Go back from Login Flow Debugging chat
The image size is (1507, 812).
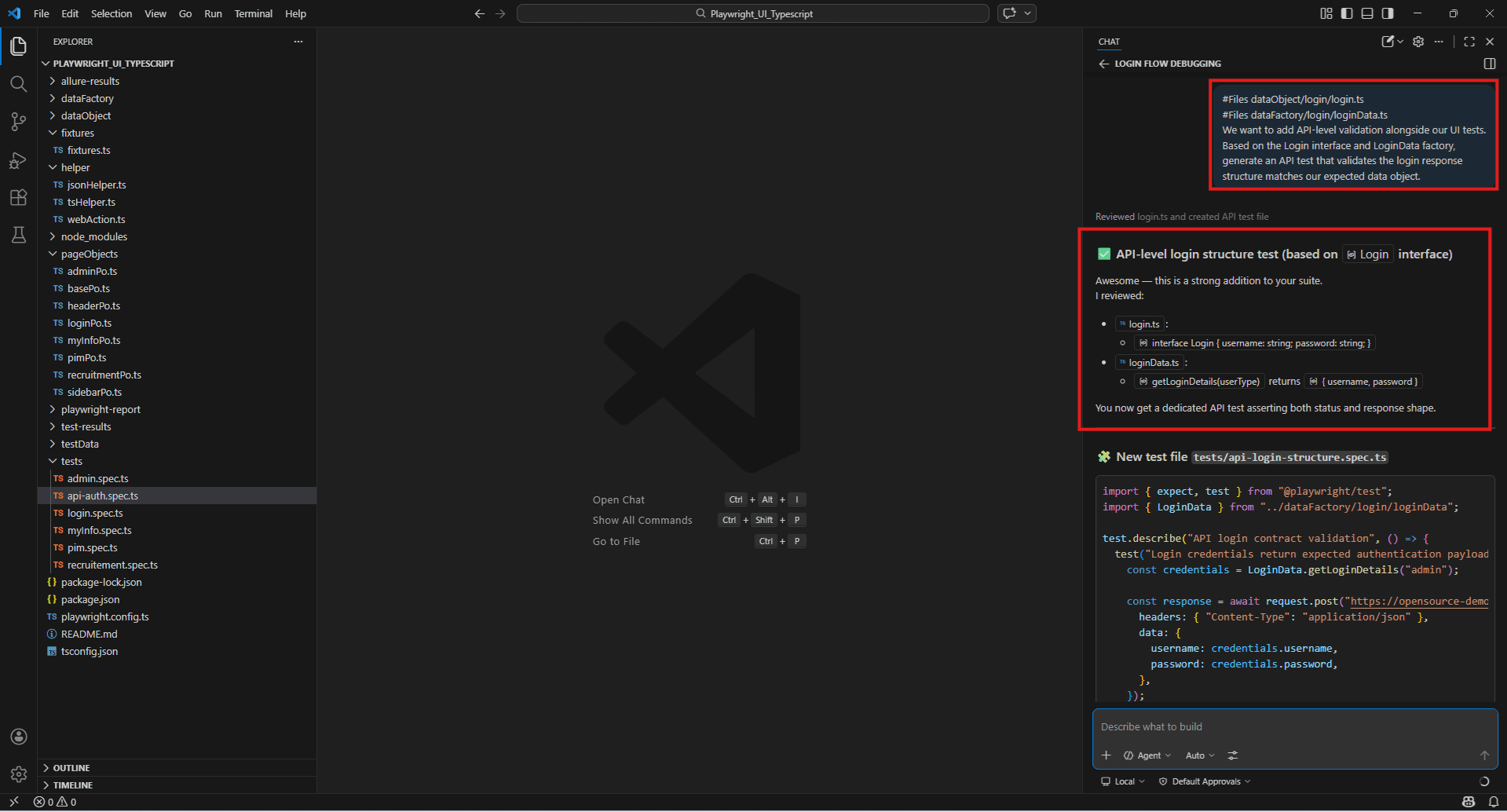click(1103, 64)
